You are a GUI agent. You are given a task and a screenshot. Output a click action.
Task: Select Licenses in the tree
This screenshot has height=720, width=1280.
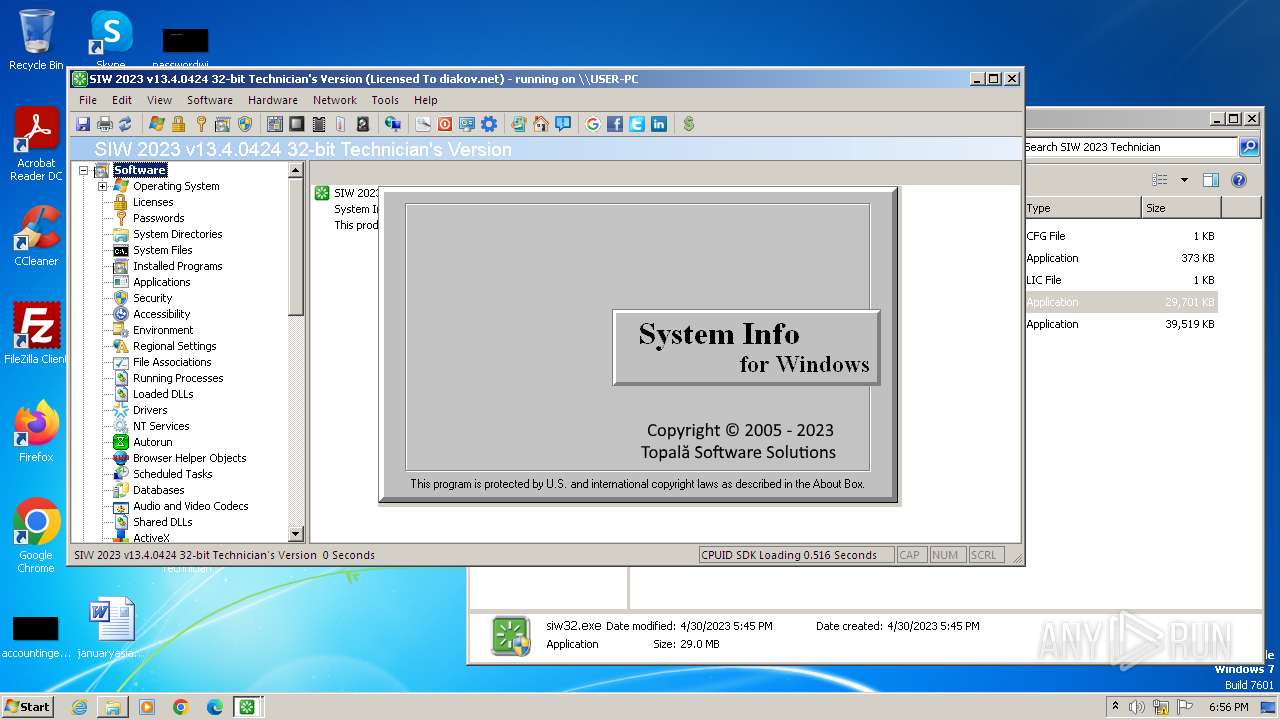click(x=153, y=202)
